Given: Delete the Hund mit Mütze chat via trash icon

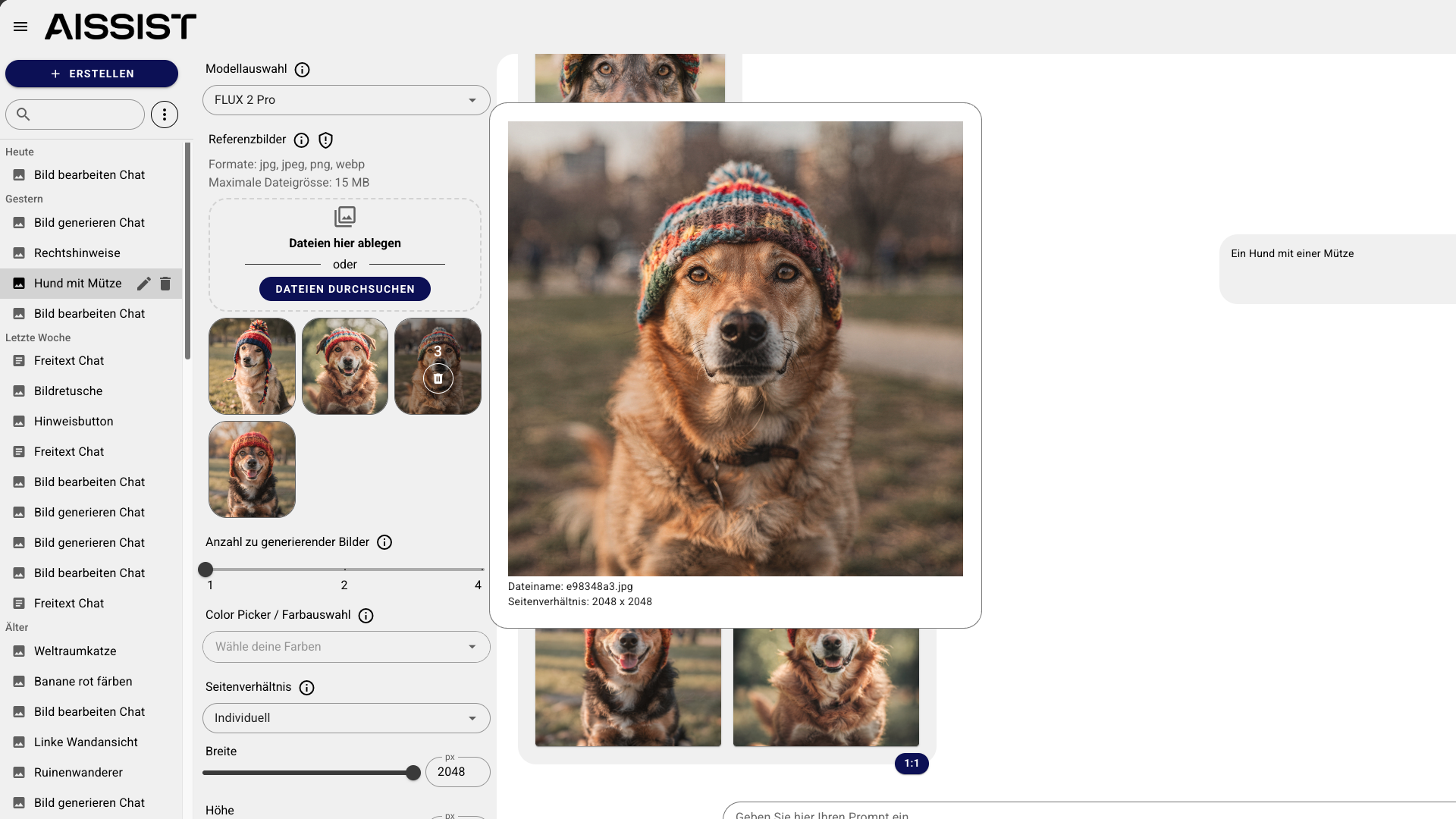Looking at the screenshot, I should click(165, 284).
